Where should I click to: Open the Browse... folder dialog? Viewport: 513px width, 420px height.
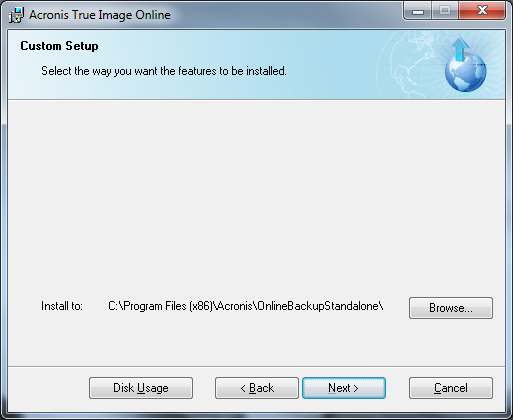[x=451, y=308]
